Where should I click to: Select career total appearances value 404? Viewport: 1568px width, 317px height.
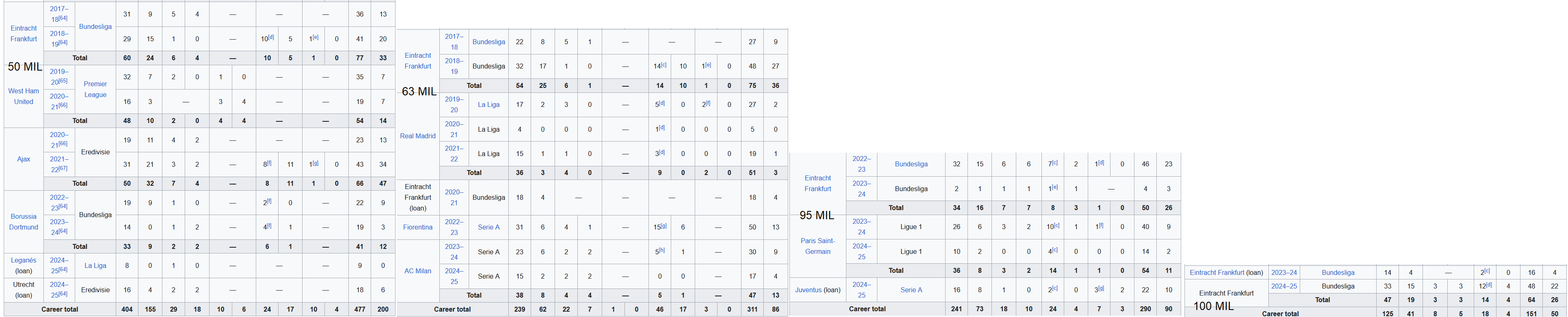(x=127, y=309)
